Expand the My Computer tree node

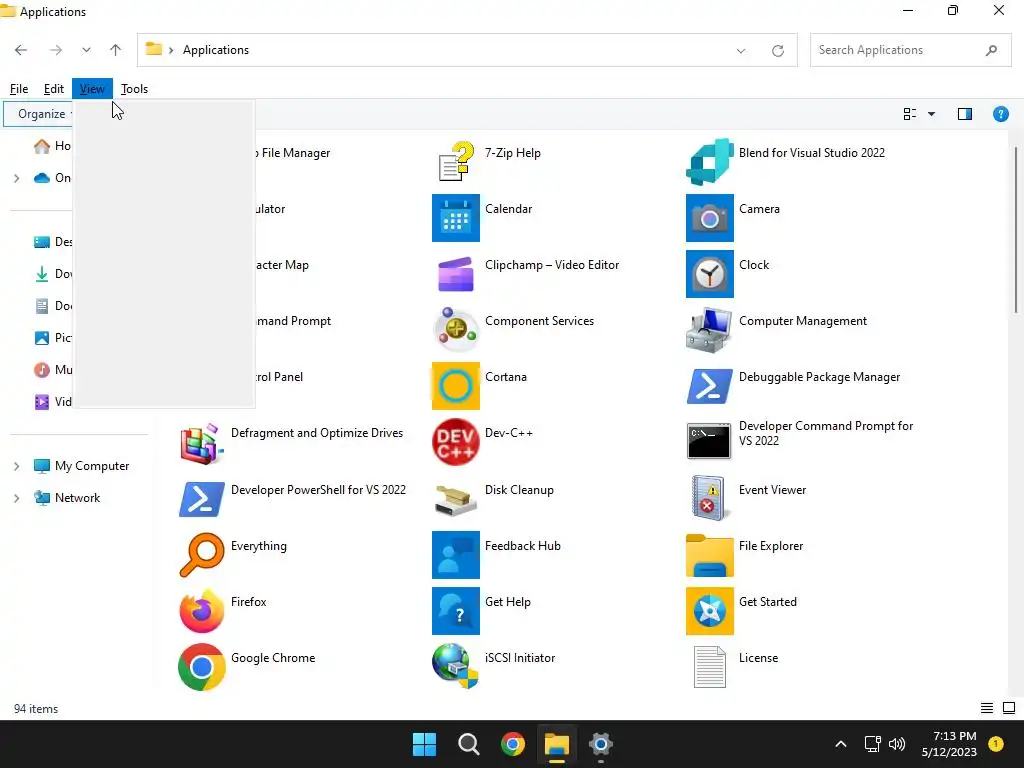16,466
